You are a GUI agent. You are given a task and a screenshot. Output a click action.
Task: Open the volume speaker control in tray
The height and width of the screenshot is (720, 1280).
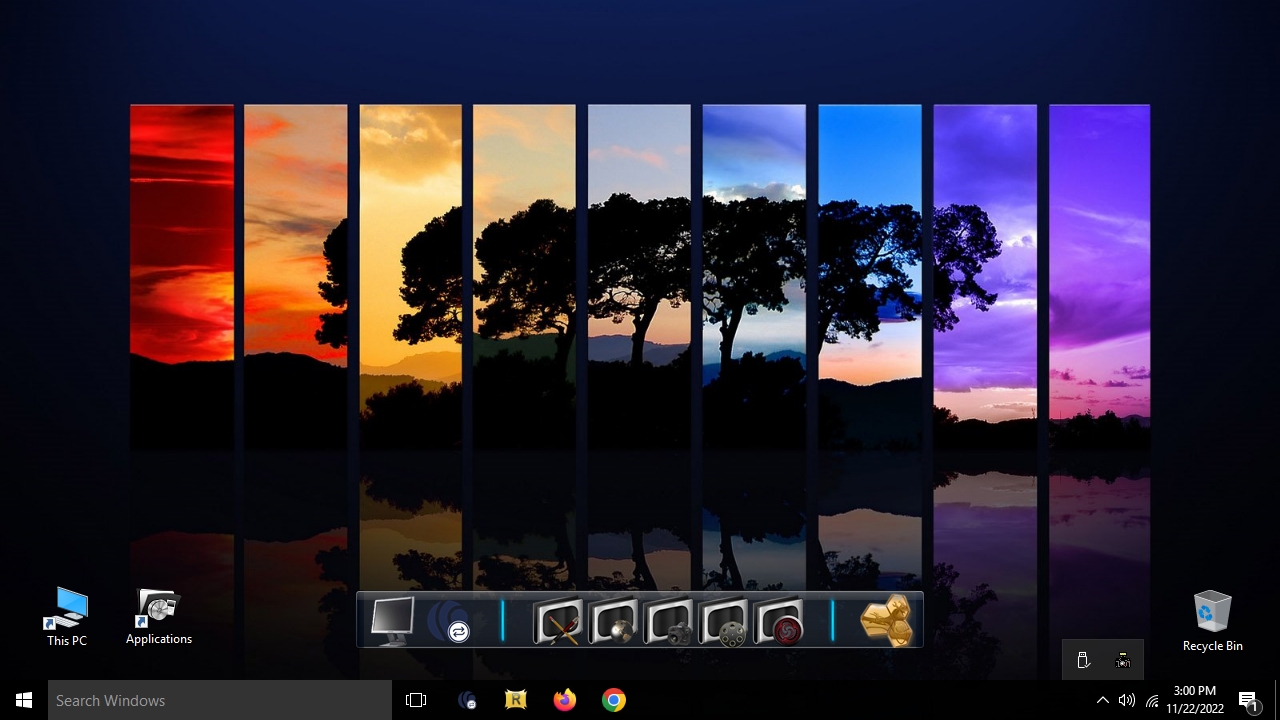pos(1127,700)
